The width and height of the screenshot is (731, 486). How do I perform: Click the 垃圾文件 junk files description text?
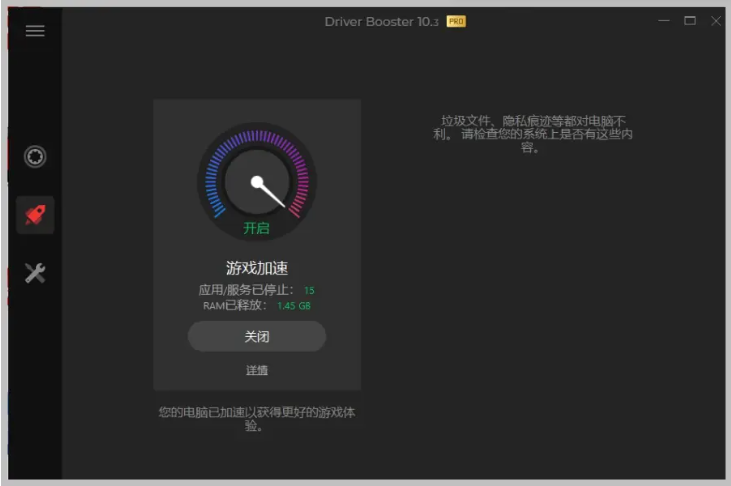click(x=533, y=134)
